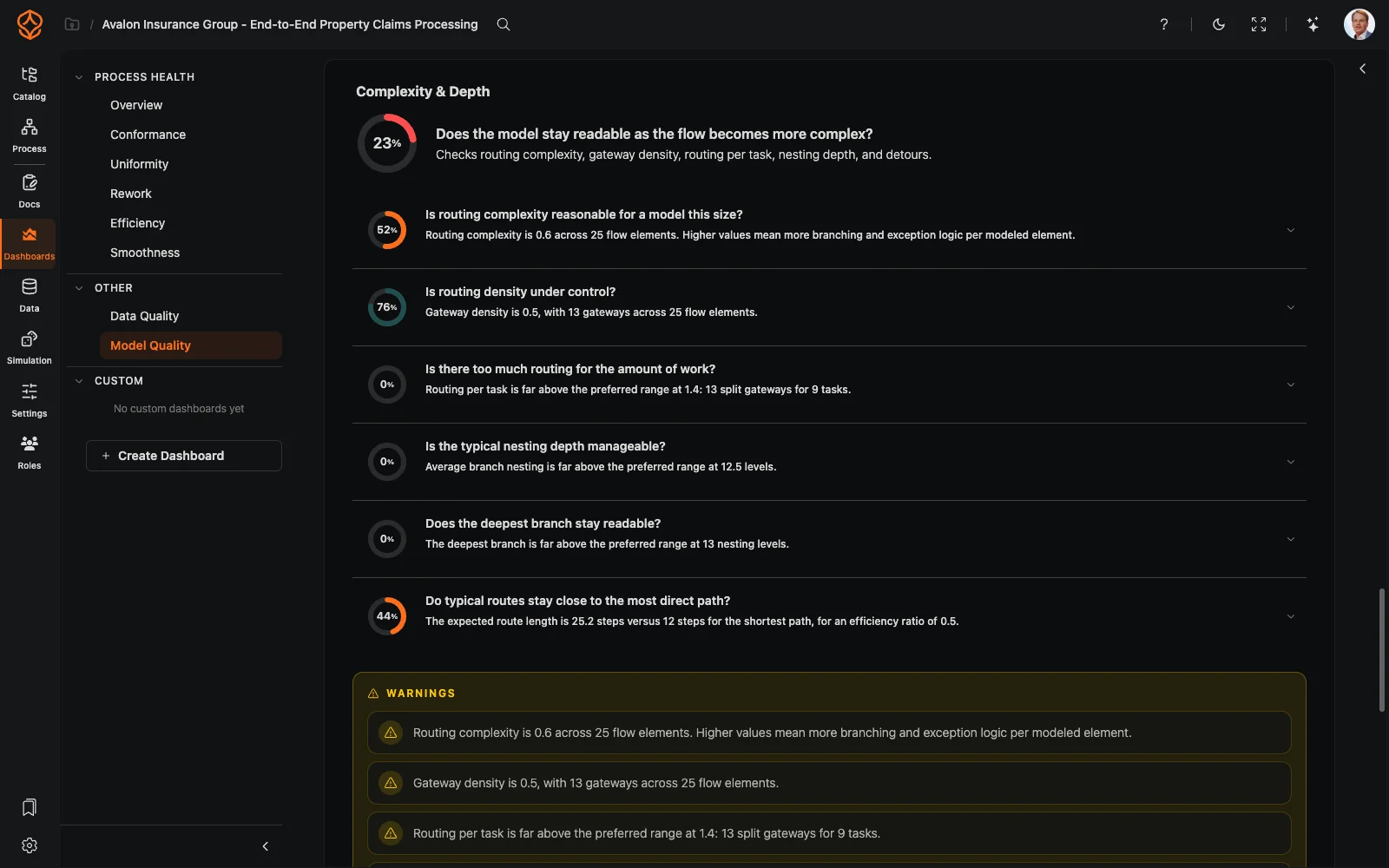The width and height of the screenshot is (1389, 868).
Task: Click the vertical scrollbar thumb
Action: tap(1382, 650)
